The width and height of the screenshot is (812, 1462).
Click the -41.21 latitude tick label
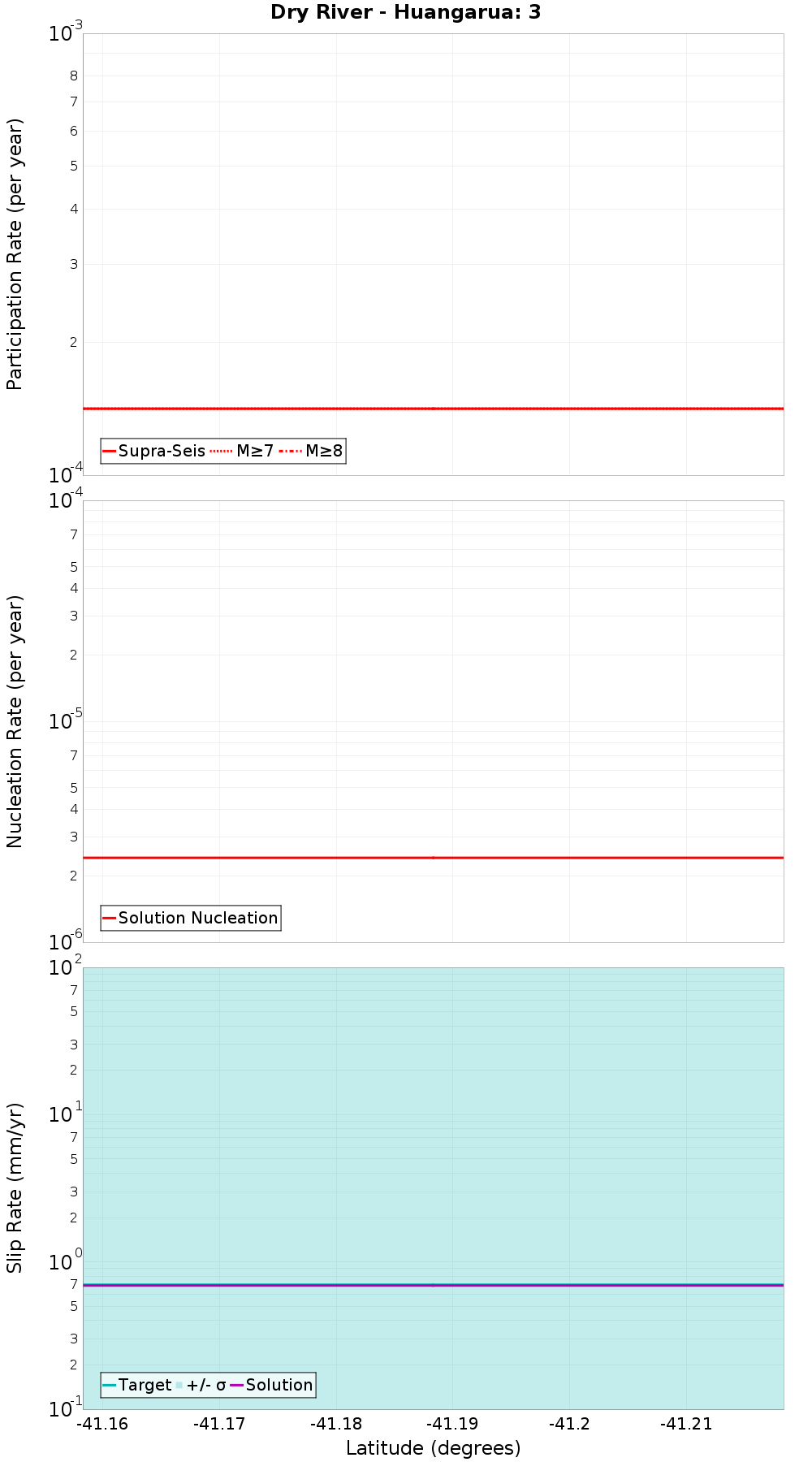click(686, 1424)
